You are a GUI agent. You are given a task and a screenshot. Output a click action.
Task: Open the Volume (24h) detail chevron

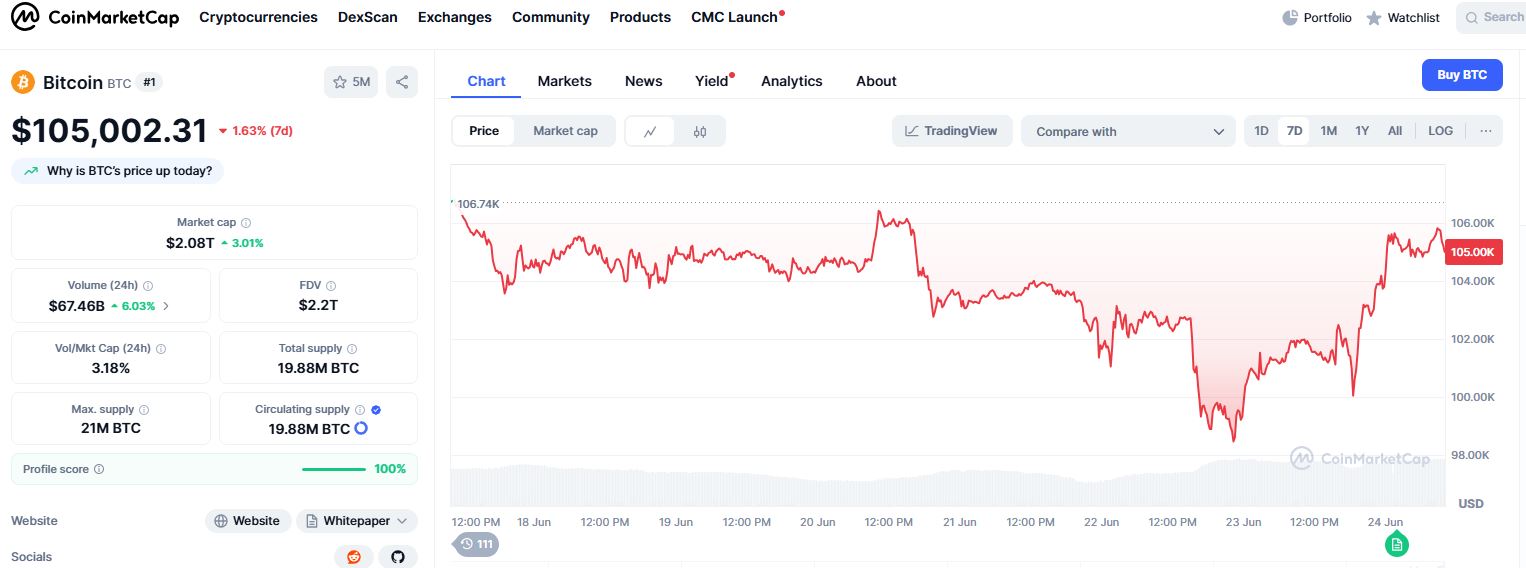[x=166, y=306]
